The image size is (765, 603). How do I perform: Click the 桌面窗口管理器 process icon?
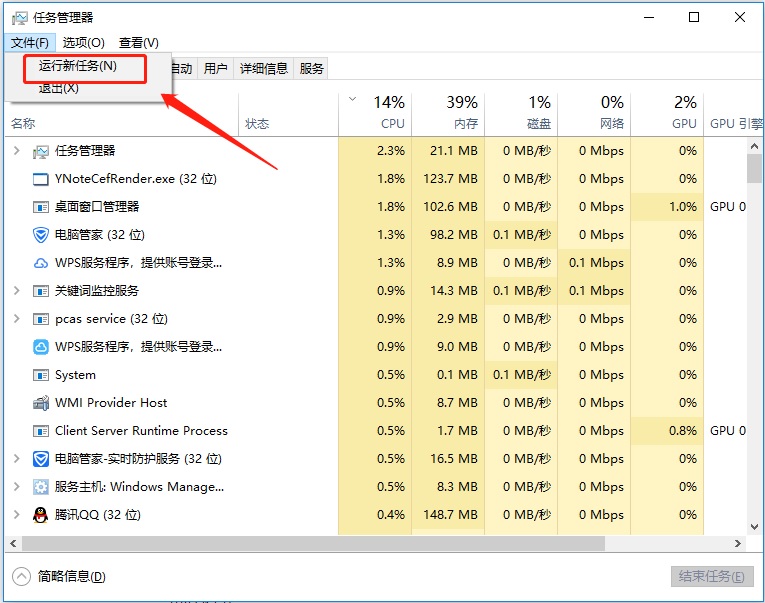tap(41, 207)
